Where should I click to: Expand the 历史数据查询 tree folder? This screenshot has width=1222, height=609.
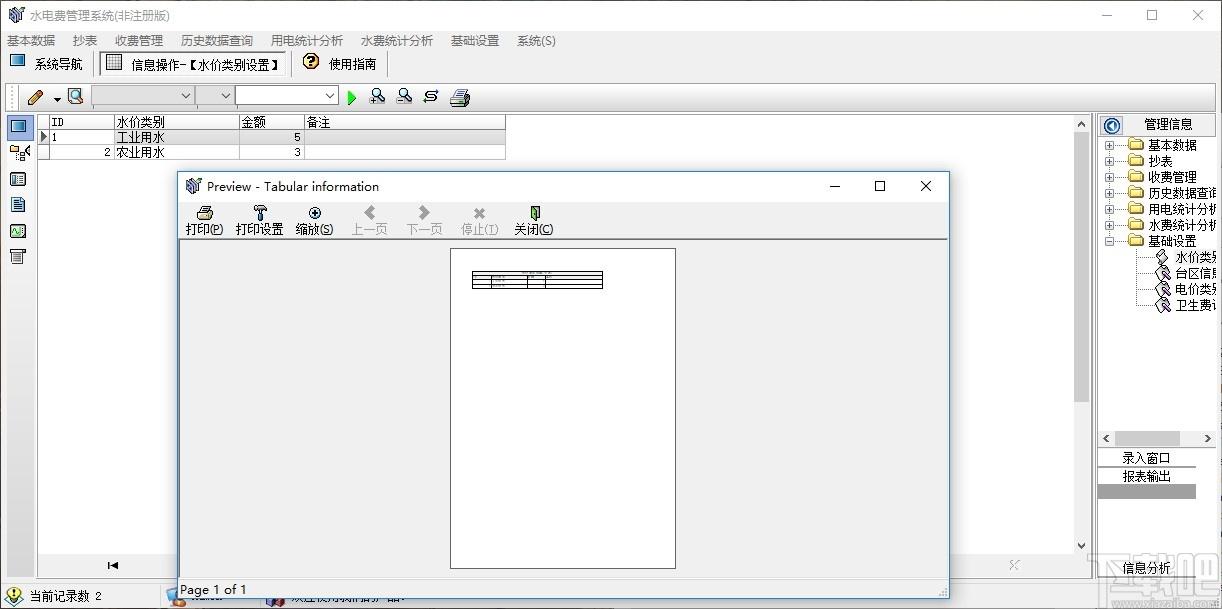point(1109,194)
